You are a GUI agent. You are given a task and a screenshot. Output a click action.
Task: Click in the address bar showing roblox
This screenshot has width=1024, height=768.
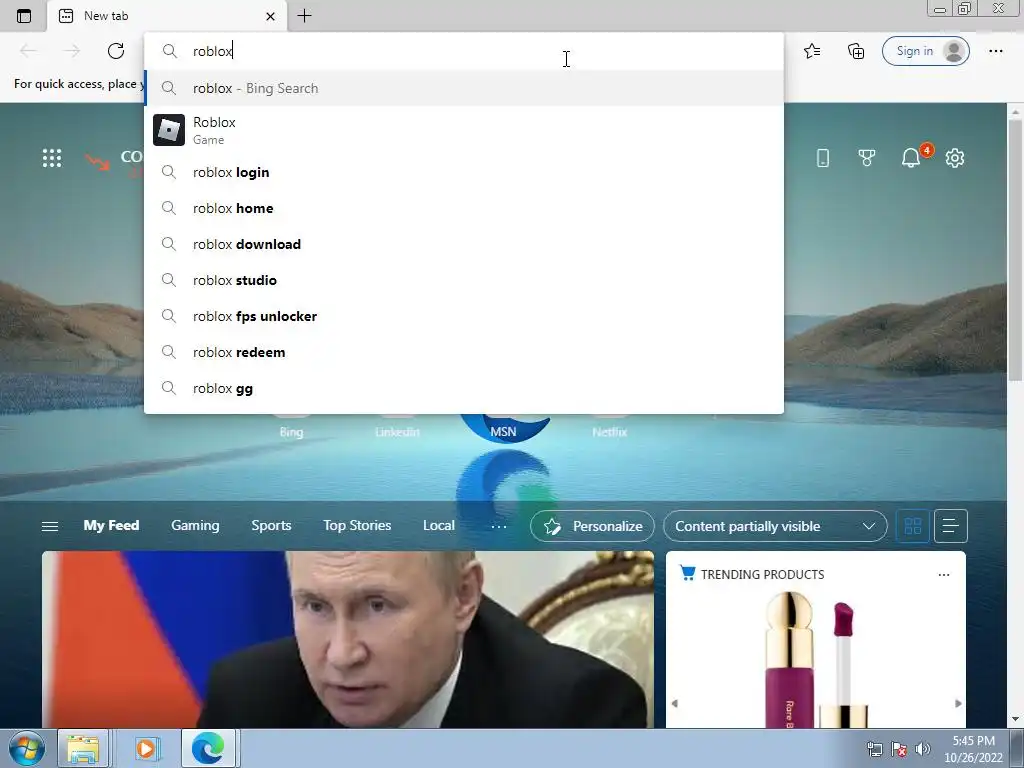click(464, 51)
